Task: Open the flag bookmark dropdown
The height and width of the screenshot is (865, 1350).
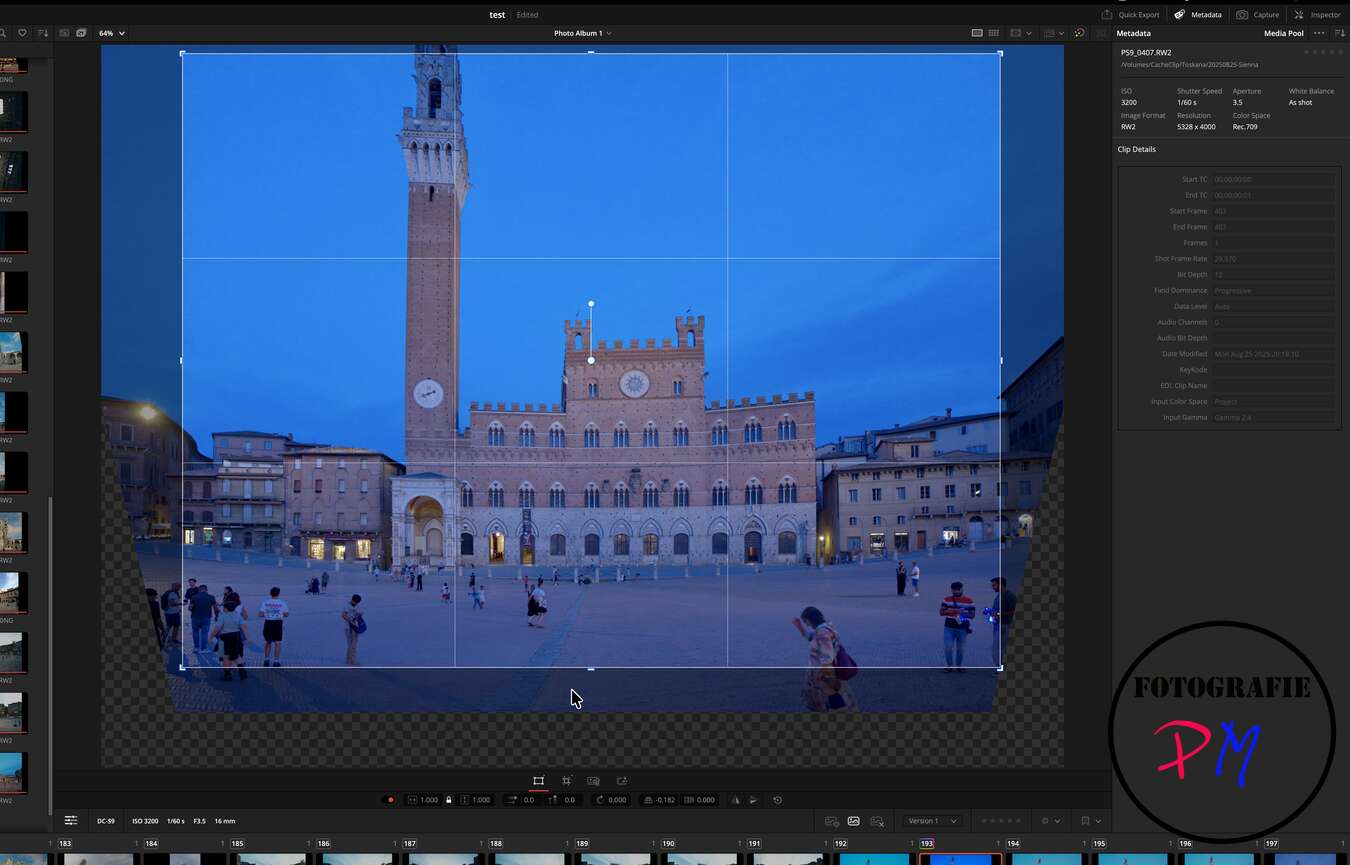Action: pyautogui.click(x=1090, y=821)
